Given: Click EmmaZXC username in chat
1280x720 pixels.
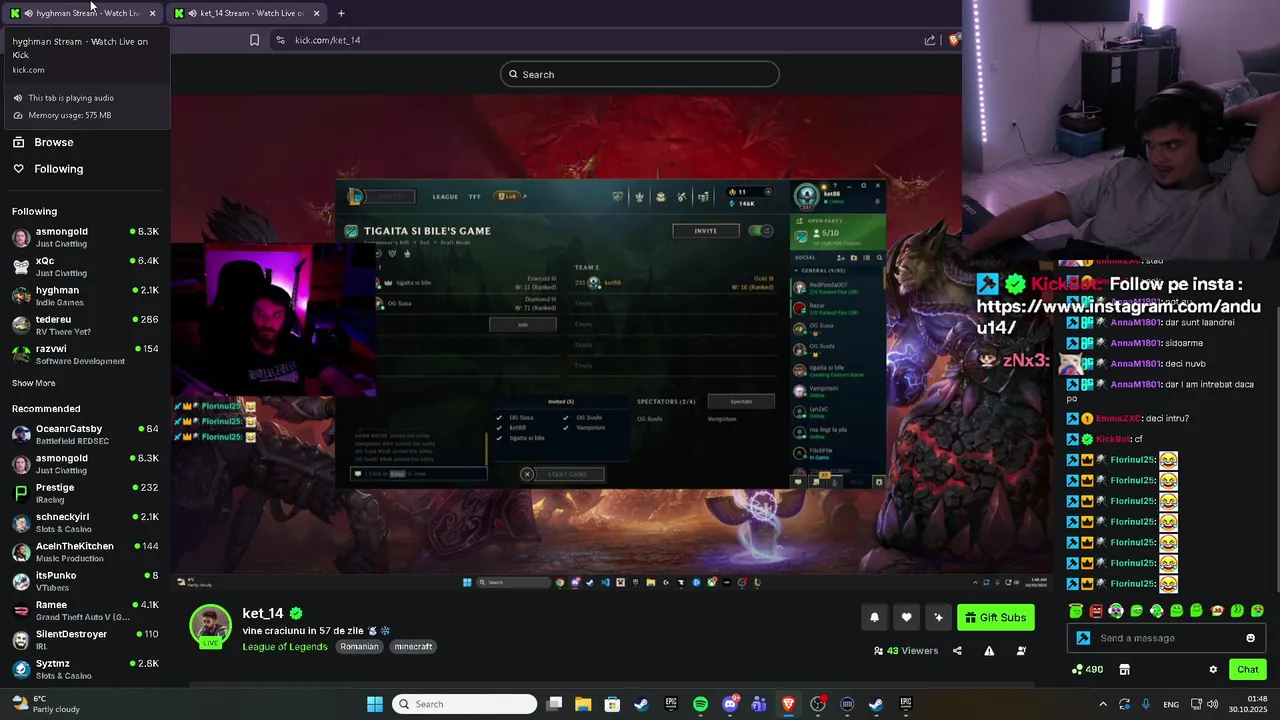Looking at the screenshot, I should point(1118,418).
